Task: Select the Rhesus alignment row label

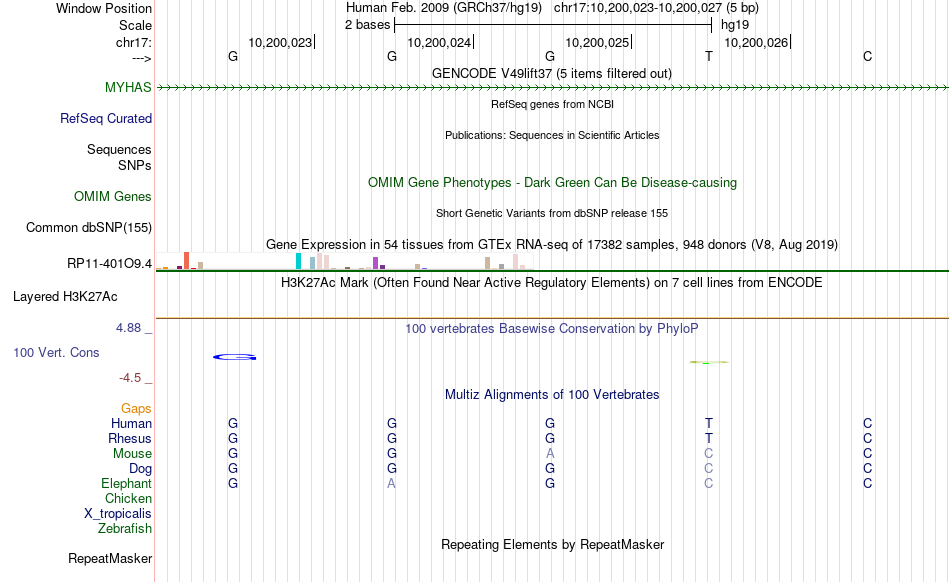Action: [130, 438]
